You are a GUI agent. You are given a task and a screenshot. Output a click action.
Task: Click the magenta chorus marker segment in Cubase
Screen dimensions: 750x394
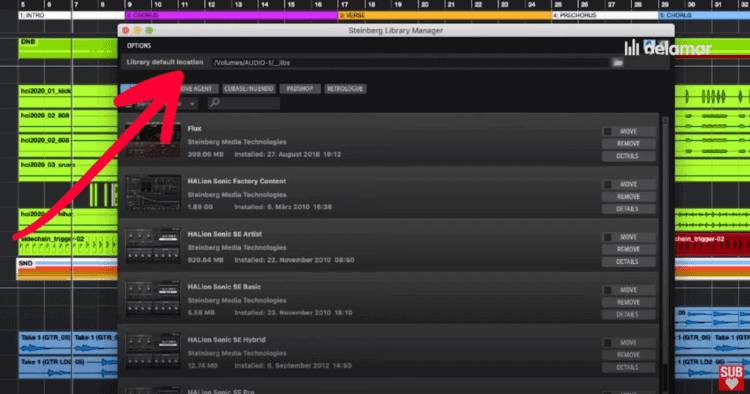click(x=231, y=15)
